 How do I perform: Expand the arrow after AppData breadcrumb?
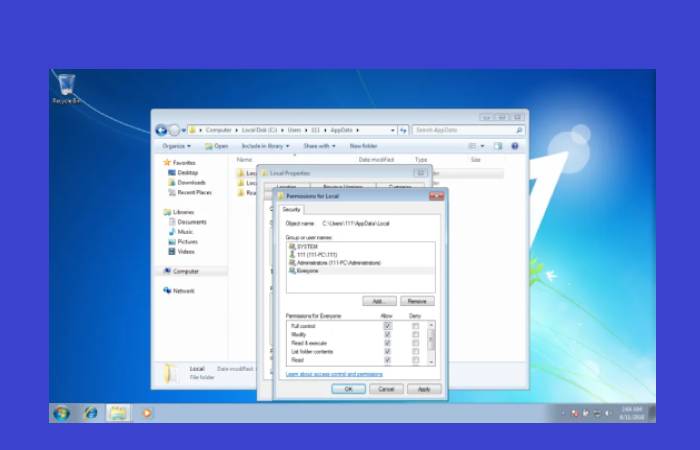[358, 130]
